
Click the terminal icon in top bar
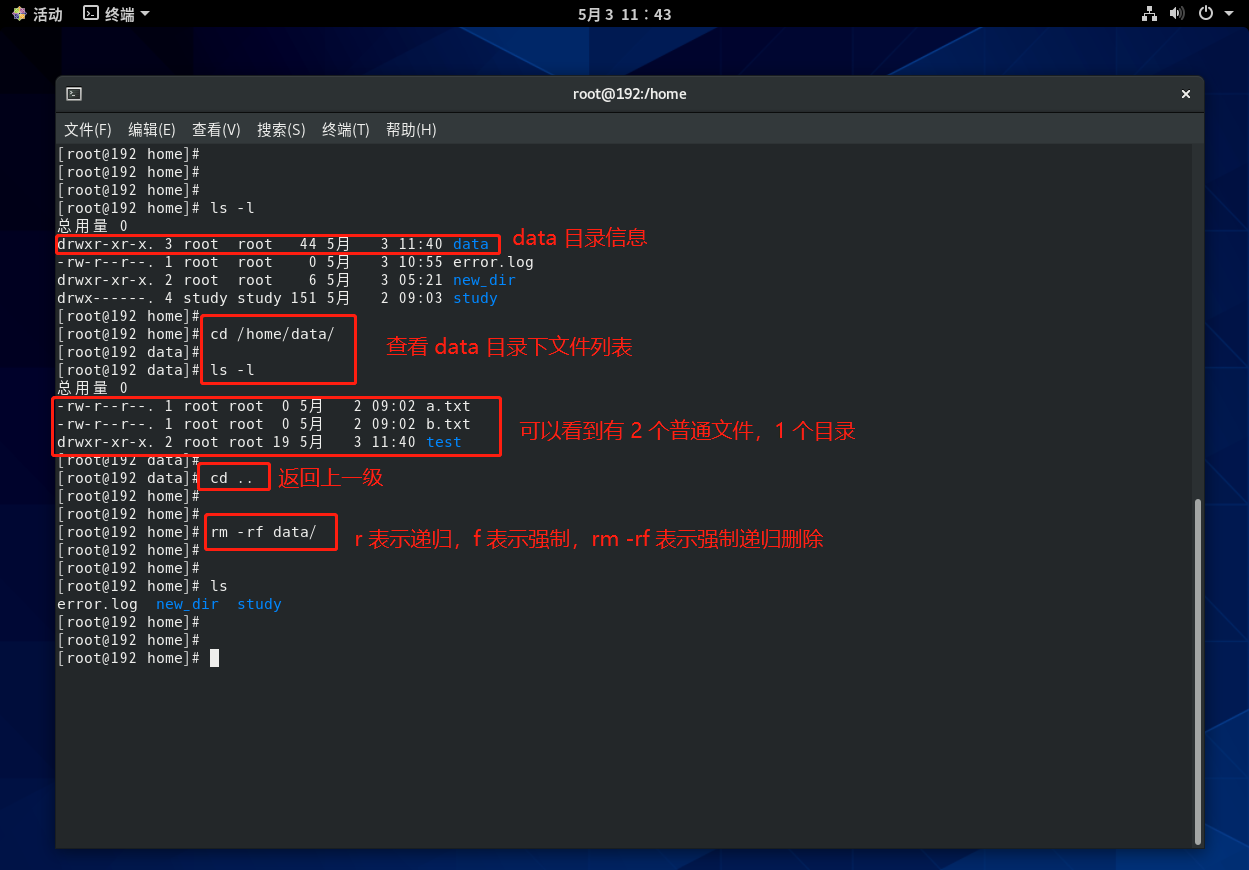coord(91,14)
